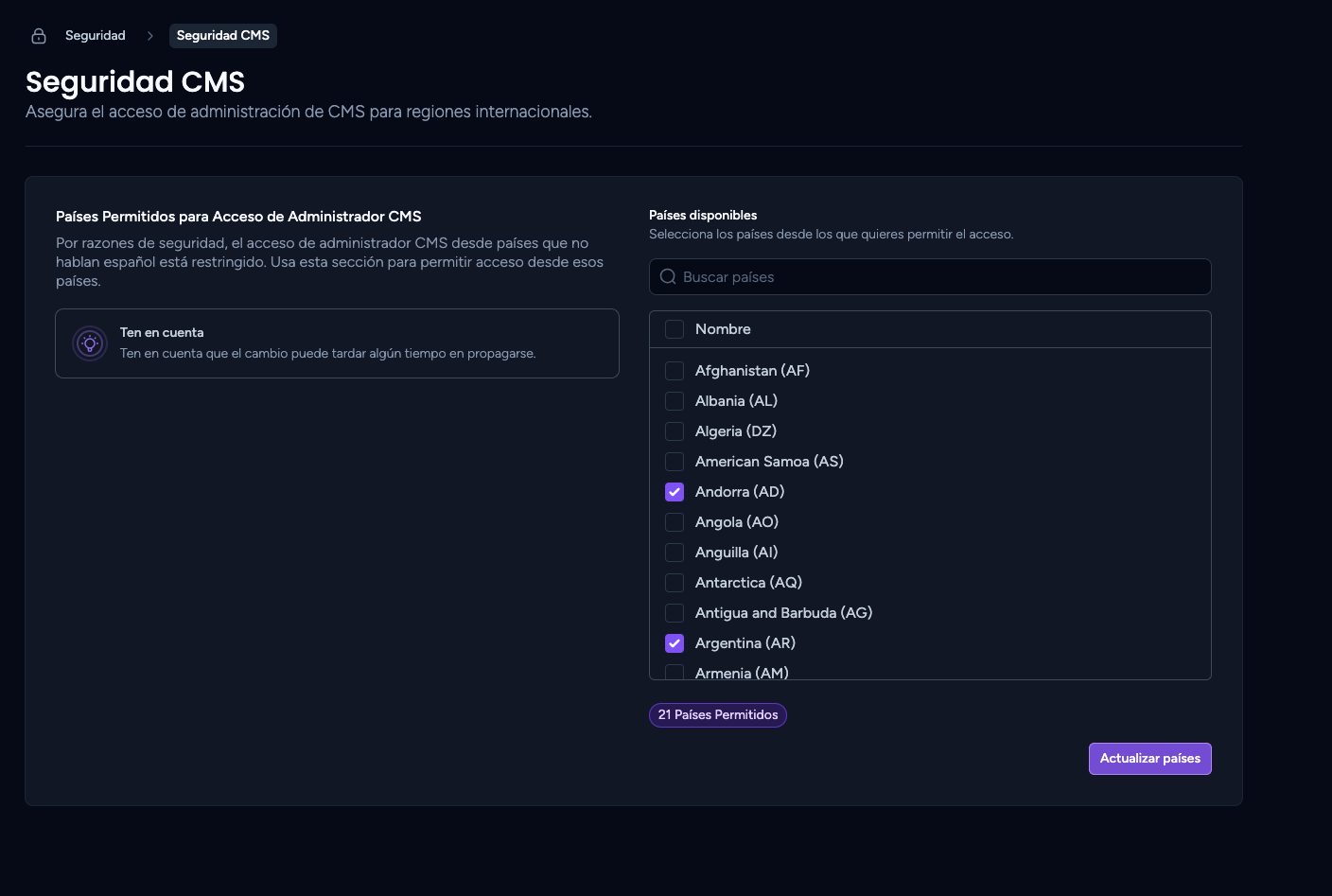Tick the Algeria (DZ) checkbox
Viewport: 1332px width, 896px height.
(675, 431)
